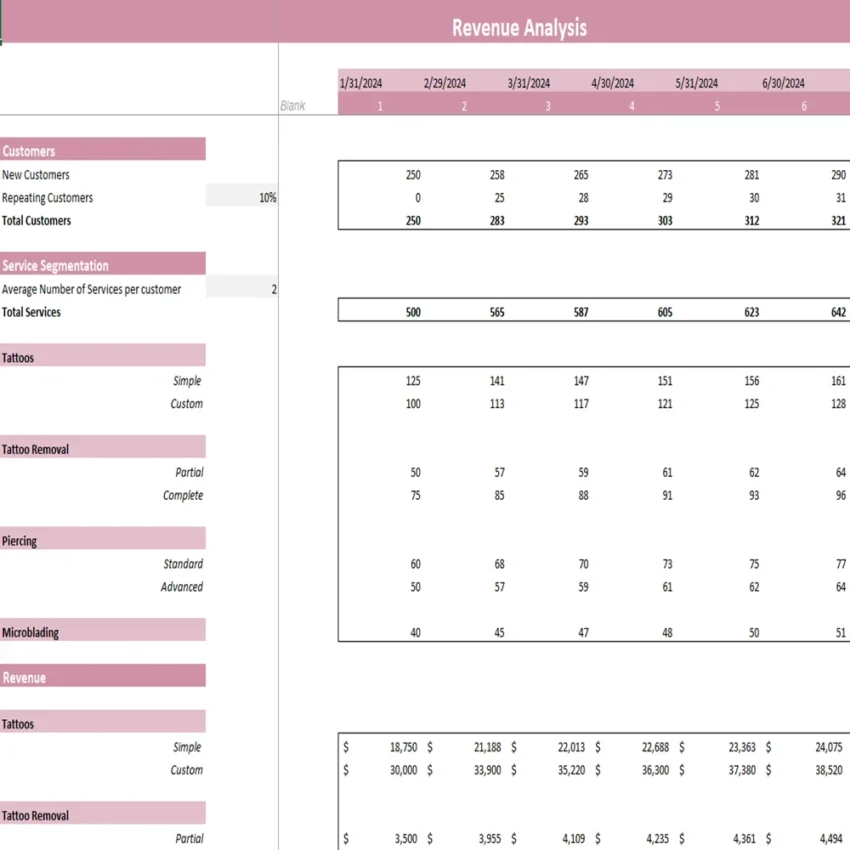Click the Service Segmentation section header
This screenshot has width=850, height=850.
tap(100, 265)
